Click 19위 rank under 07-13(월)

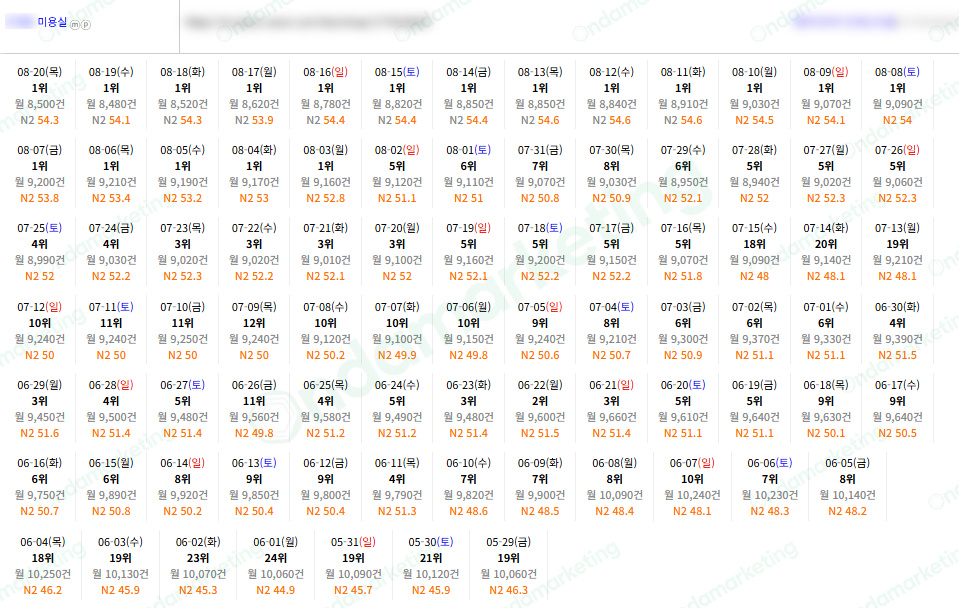[x=898, y=244]
